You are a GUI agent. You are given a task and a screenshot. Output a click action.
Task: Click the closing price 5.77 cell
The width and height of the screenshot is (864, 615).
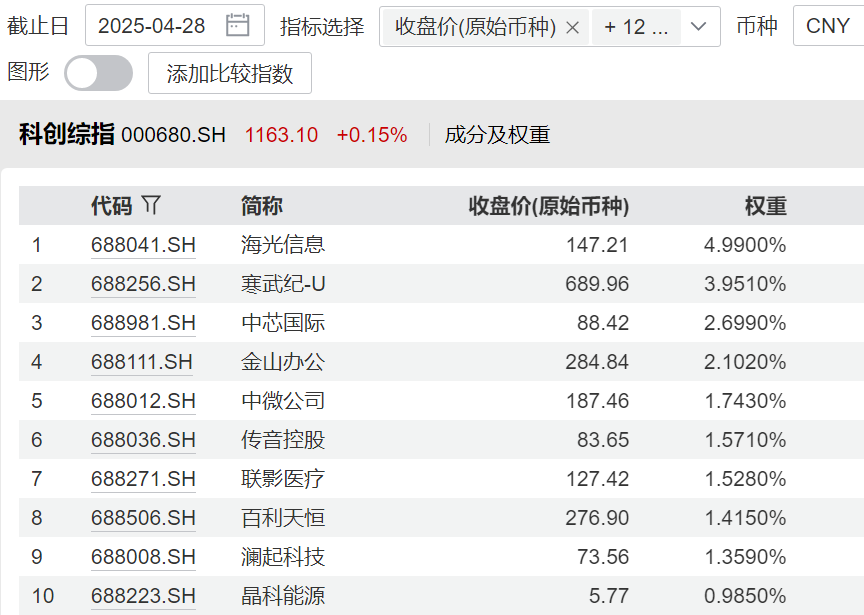(608, 596)
